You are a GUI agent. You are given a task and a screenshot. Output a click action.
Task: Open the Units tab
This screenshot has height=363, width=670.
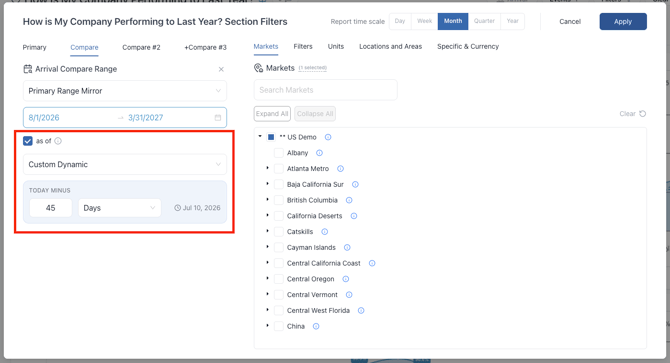click(336, 47)
